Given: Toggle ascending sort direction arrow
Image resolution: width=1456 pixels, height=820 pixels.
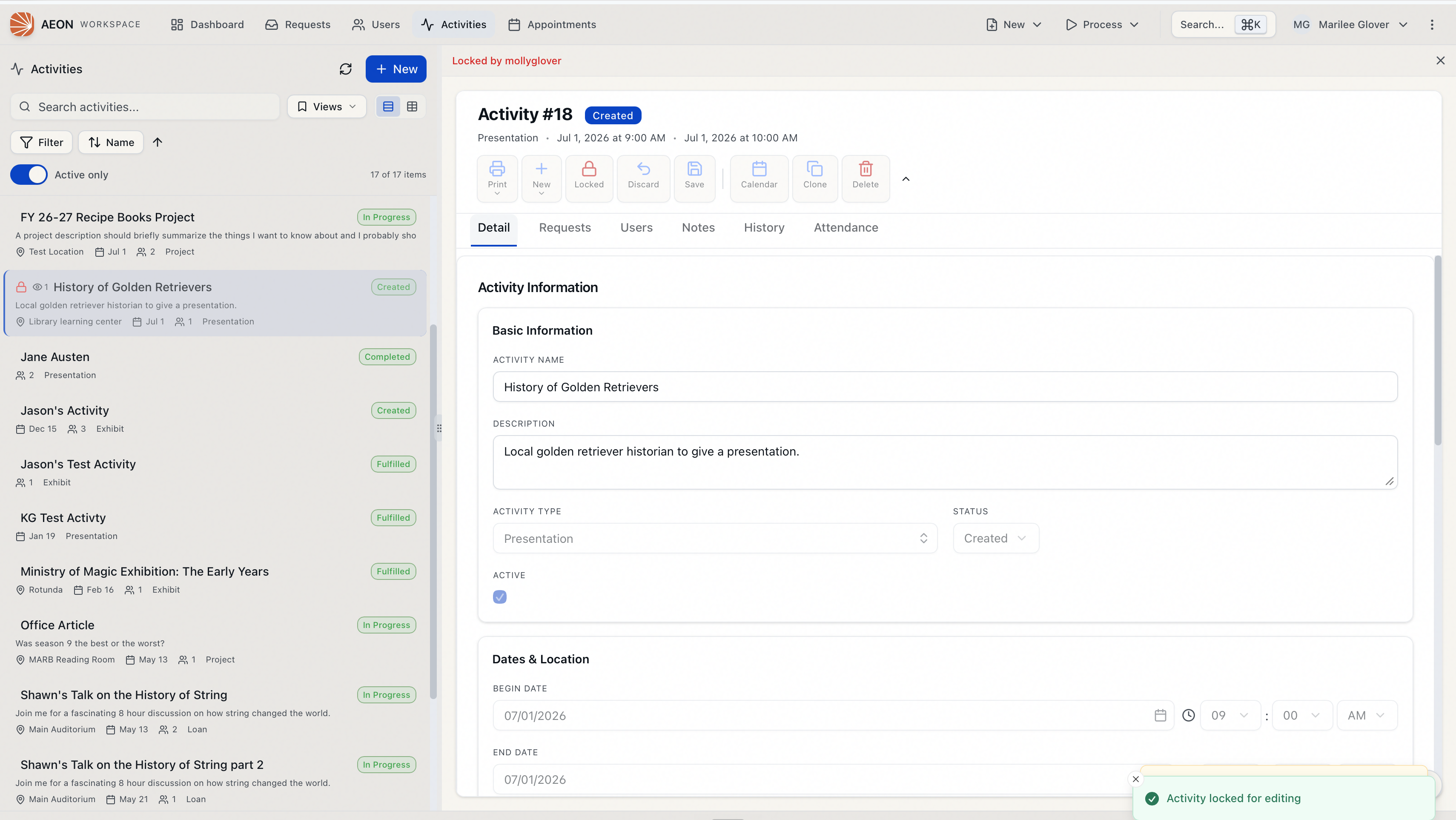Looking at the screenshot, I should tap(158, 142).
